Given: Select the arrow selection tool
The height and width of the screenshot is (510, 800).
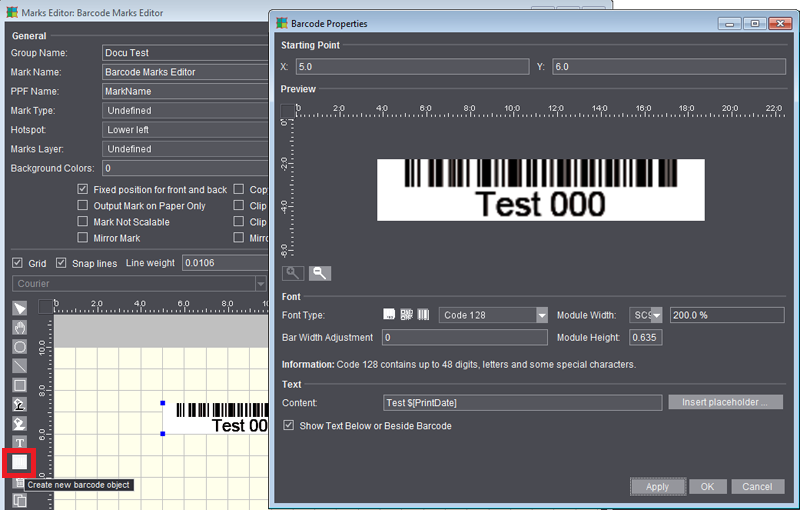Looking at the screenshot, I should [x=19, y=308].
